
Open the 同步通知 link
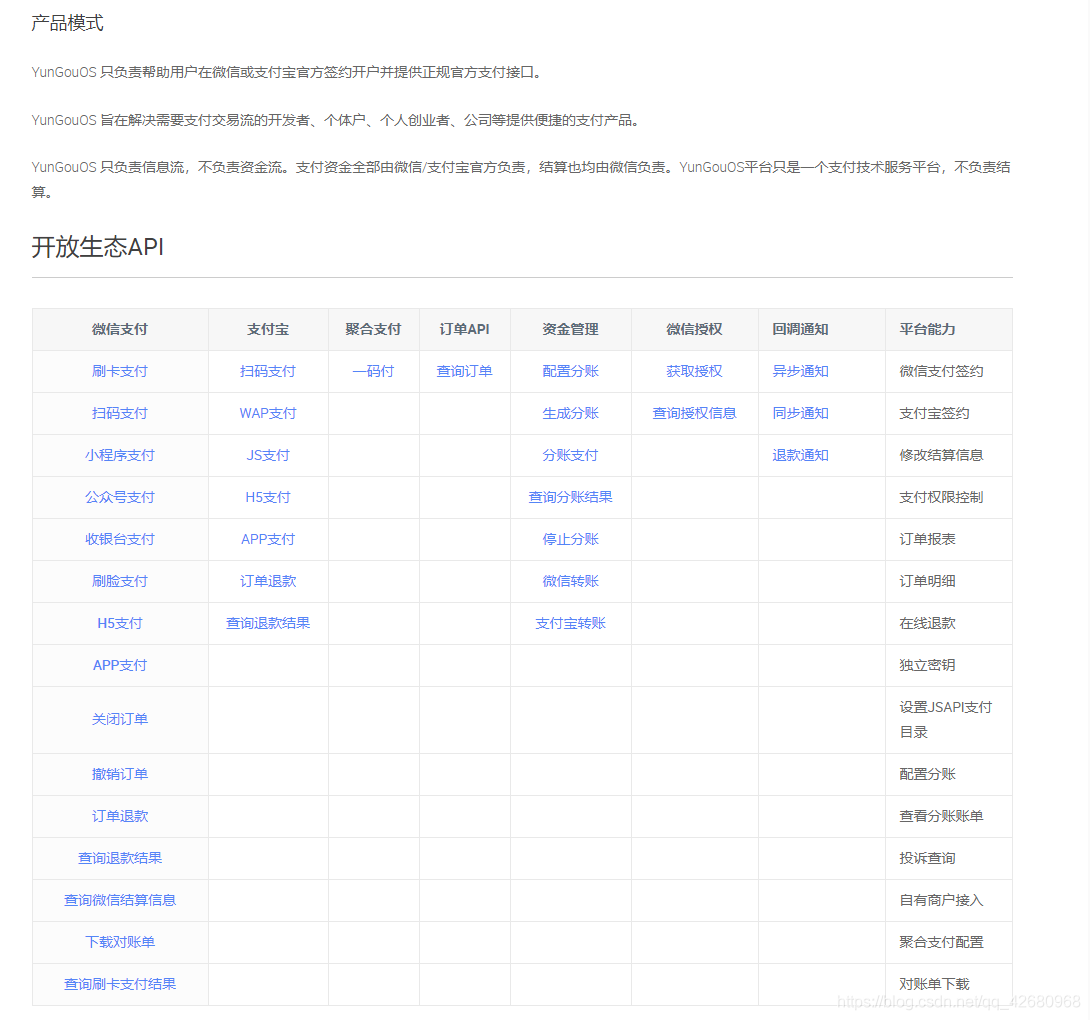tap(800, 413)
